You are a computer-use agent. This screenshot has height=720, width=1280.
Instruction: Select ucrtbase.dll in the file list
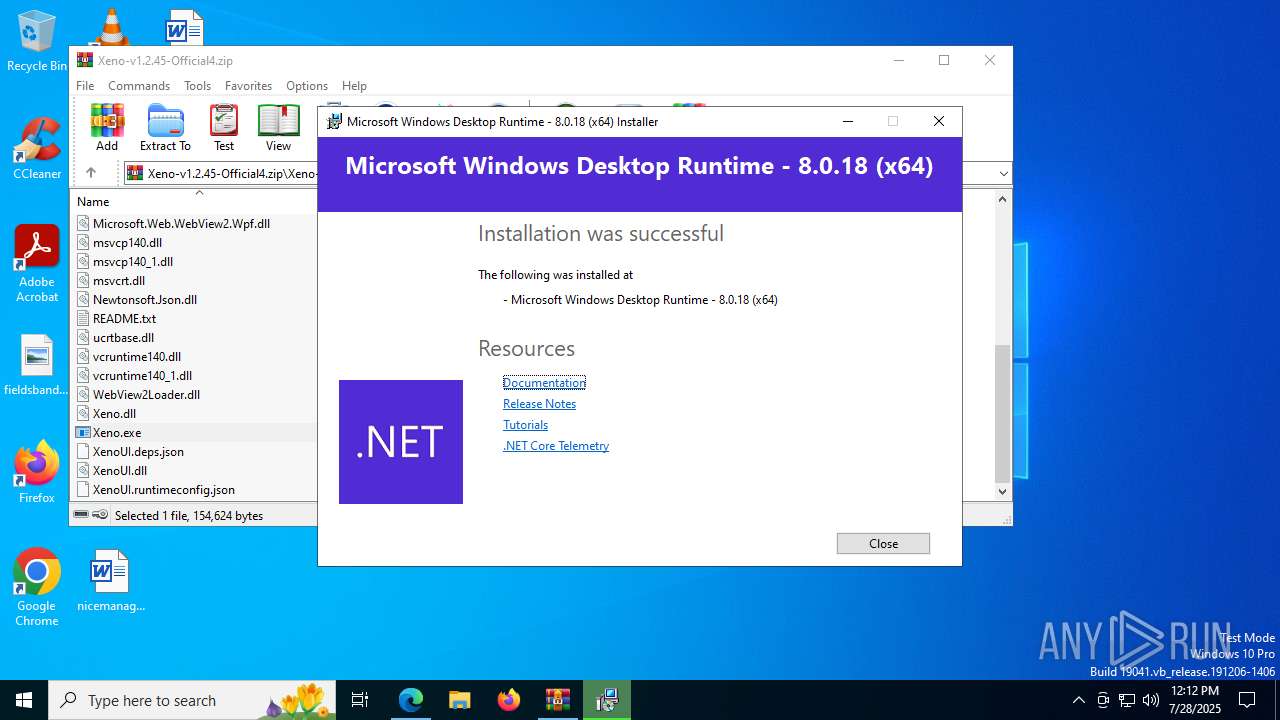123,338
